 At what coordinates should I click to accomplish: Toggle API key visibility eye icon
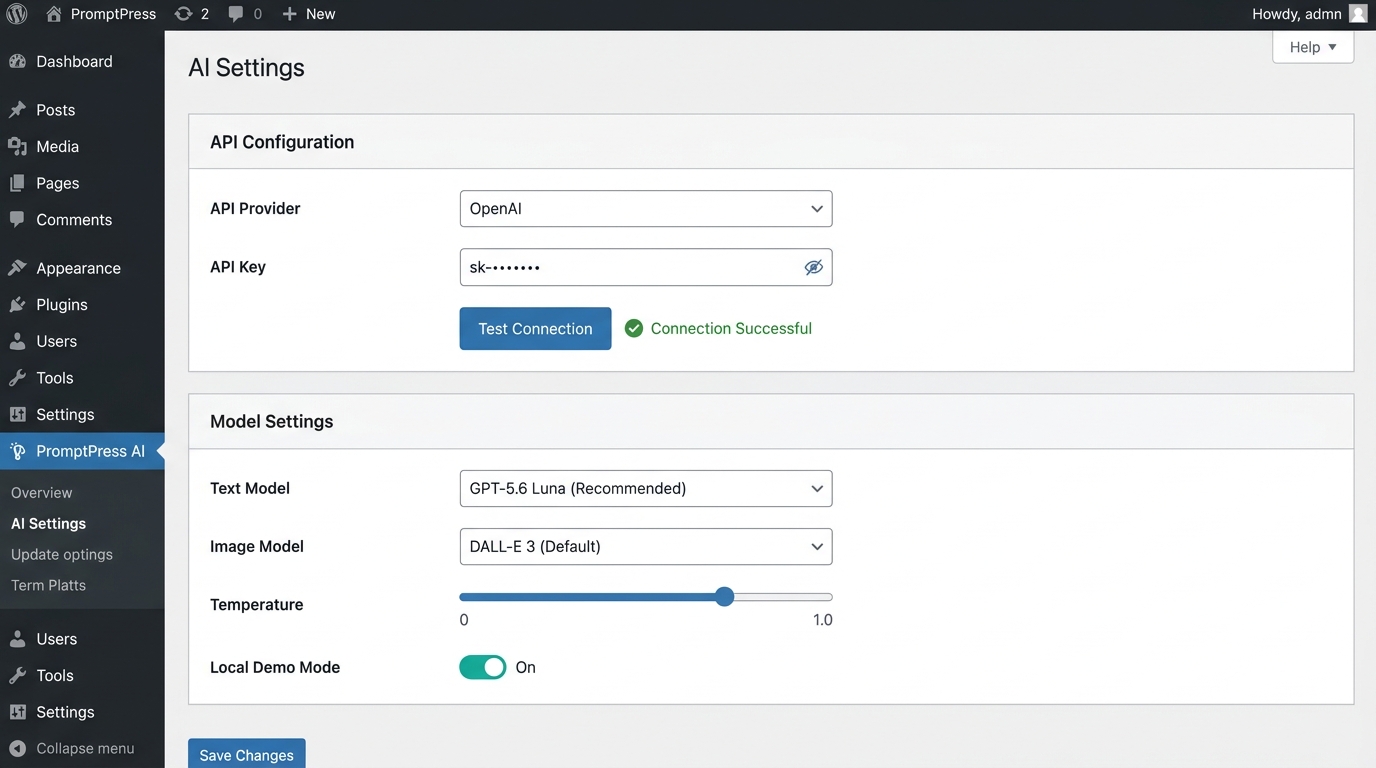click(x=814, y=267)
